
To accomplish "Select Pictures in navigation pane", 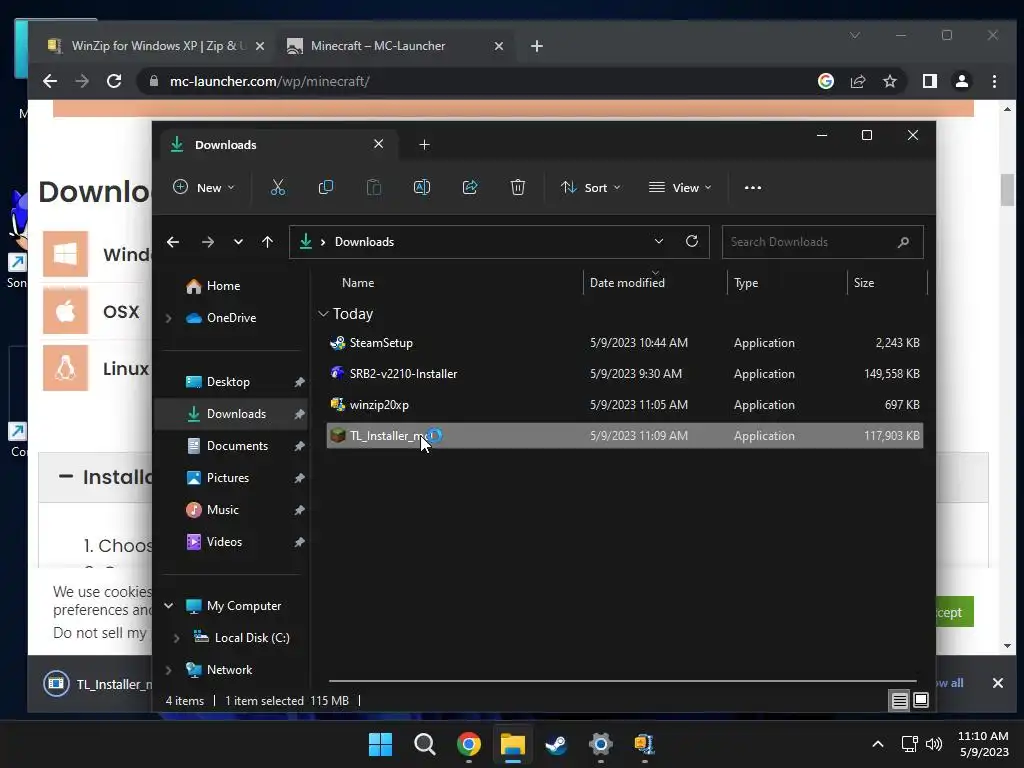I will (227, 478).
